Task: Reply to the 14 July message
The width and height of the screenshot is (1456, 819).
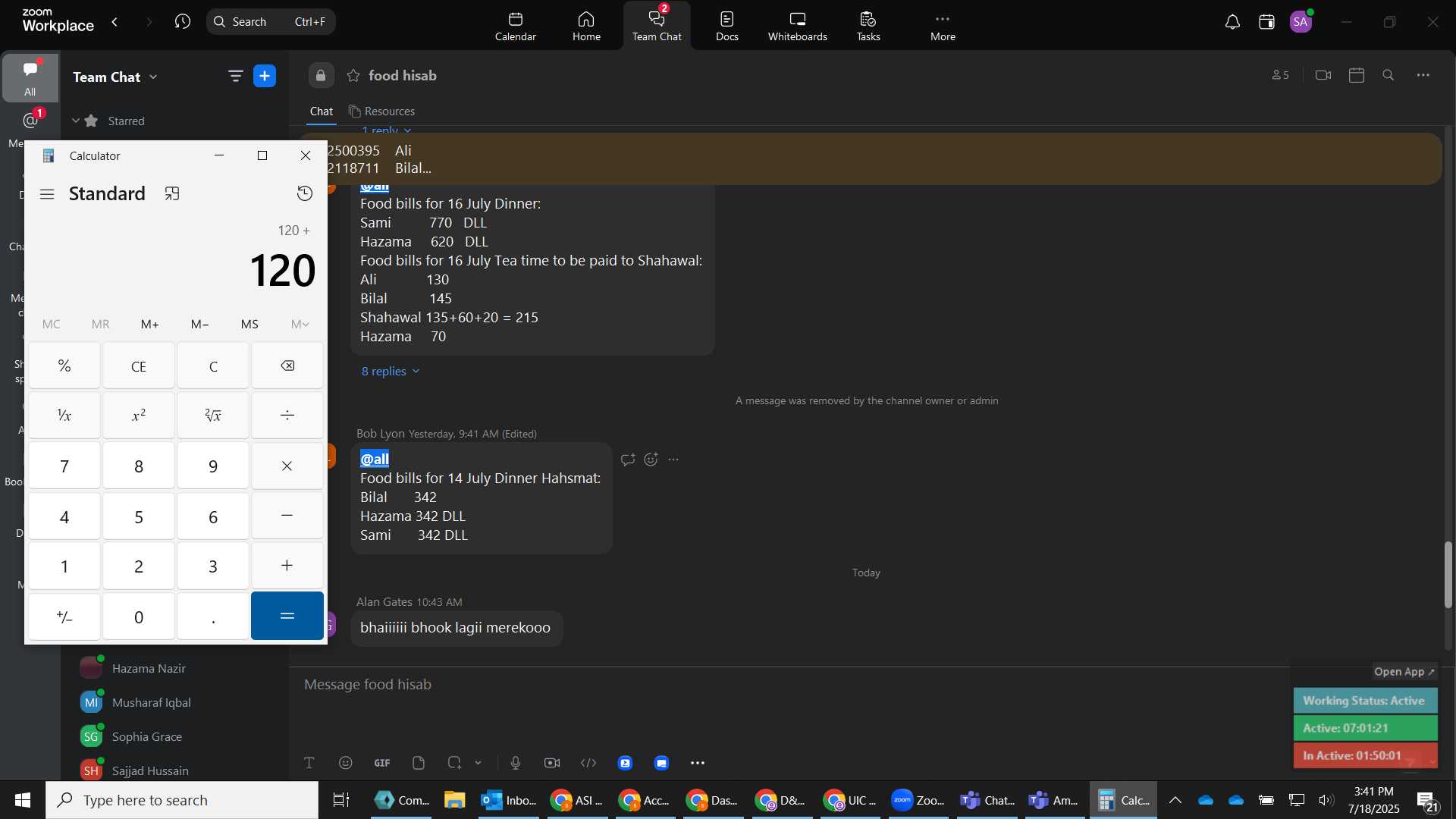Action: coord(627,460)
